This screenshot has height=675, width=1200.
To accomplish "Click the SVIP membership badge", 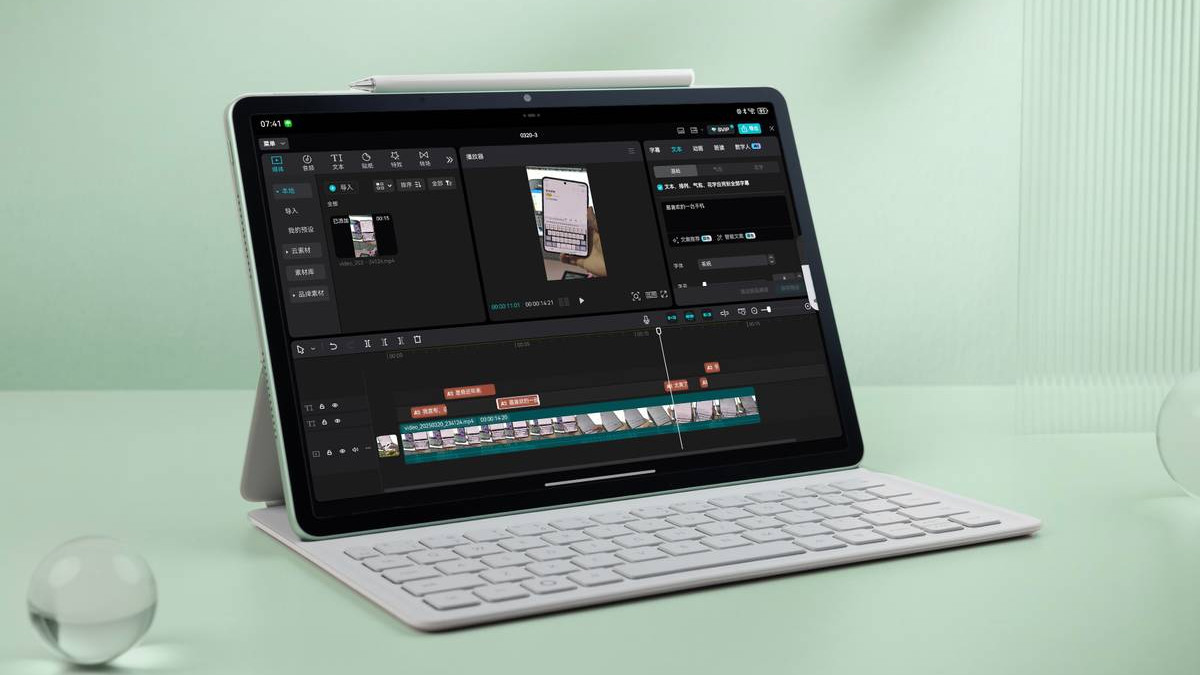I will pos(720,129).
